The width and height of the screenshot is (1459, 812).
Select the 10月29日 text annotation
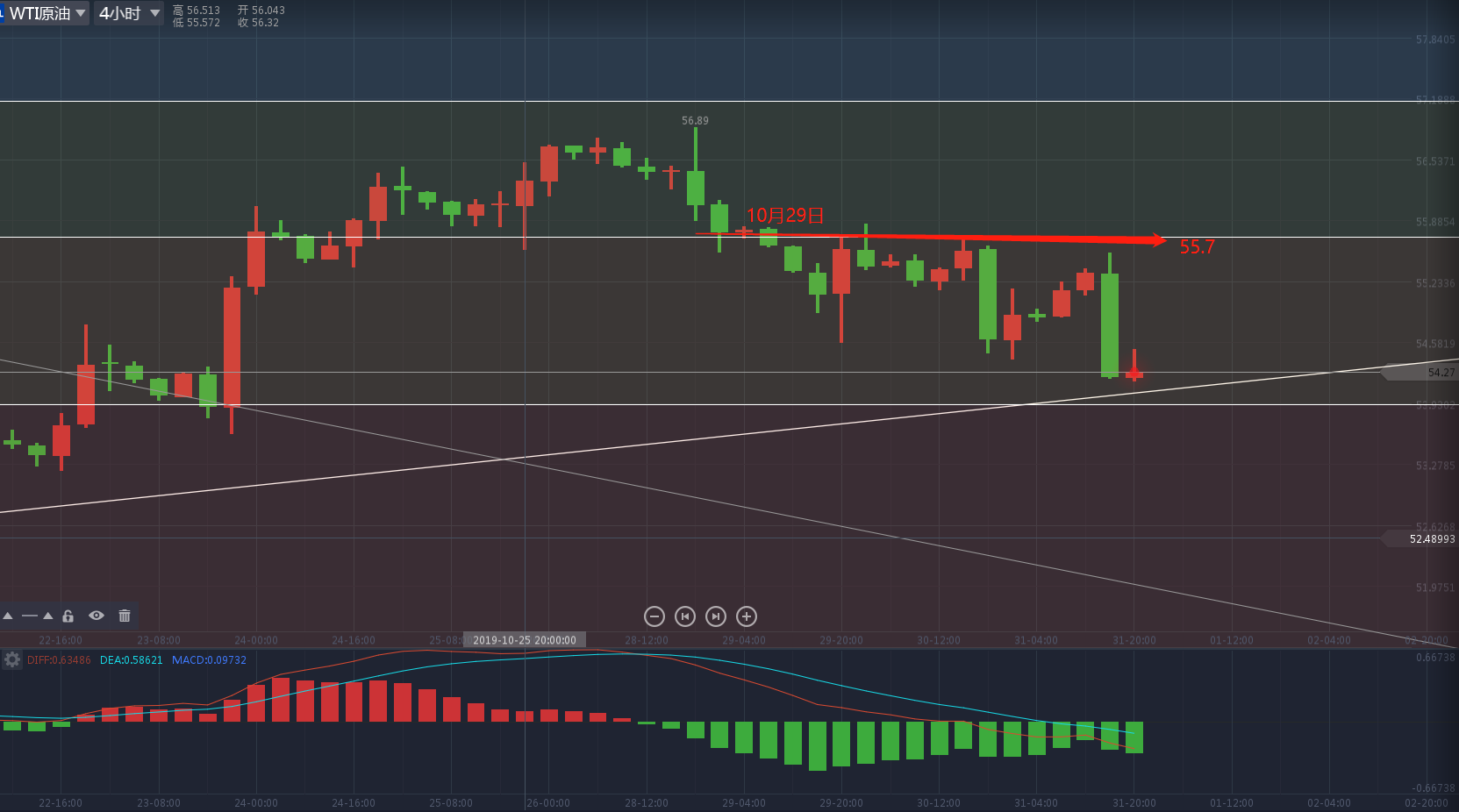point(785,216)
